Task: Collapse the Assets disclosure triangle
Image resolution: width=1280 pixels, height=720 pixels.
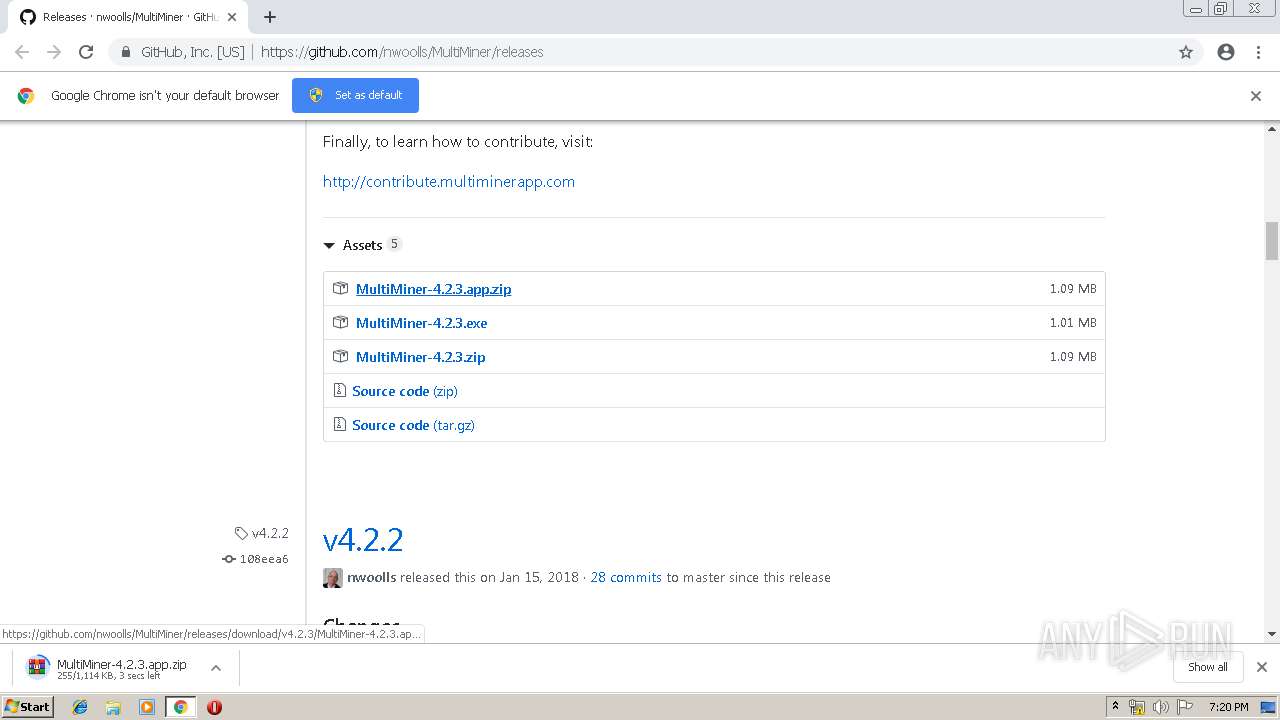Action: 329,245
